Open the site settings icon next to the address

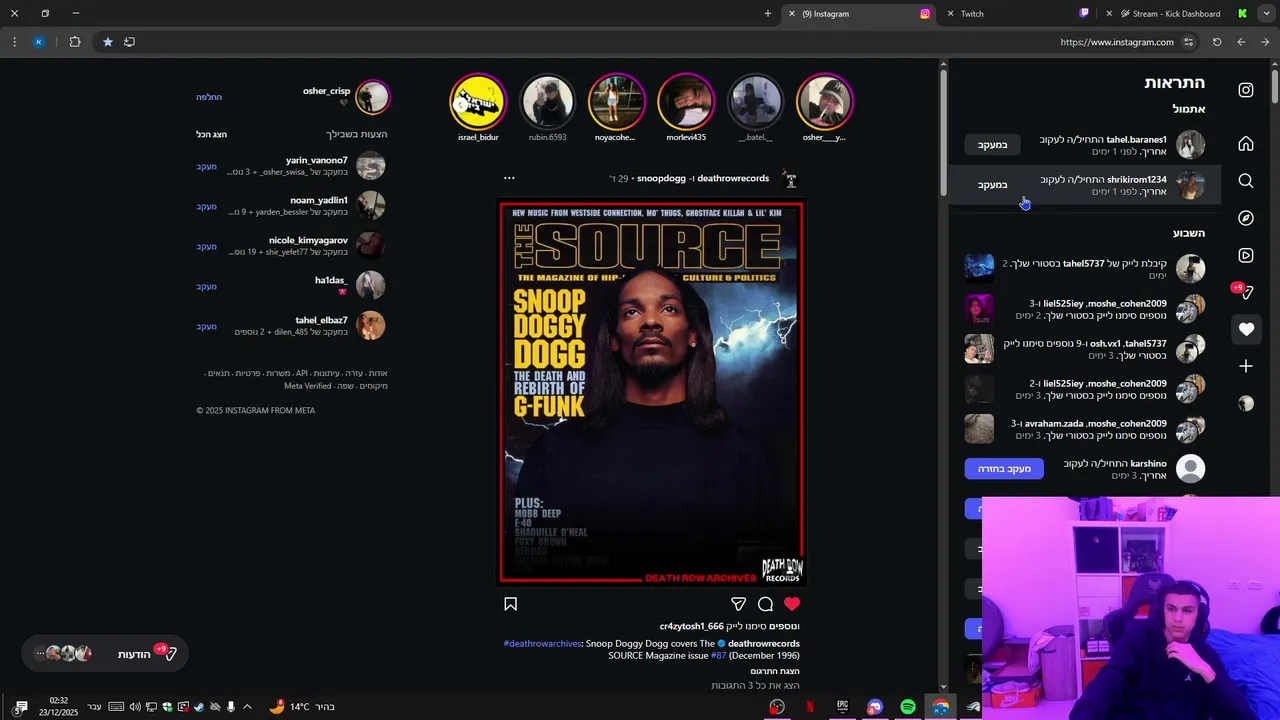click(x=1188, y=42)
